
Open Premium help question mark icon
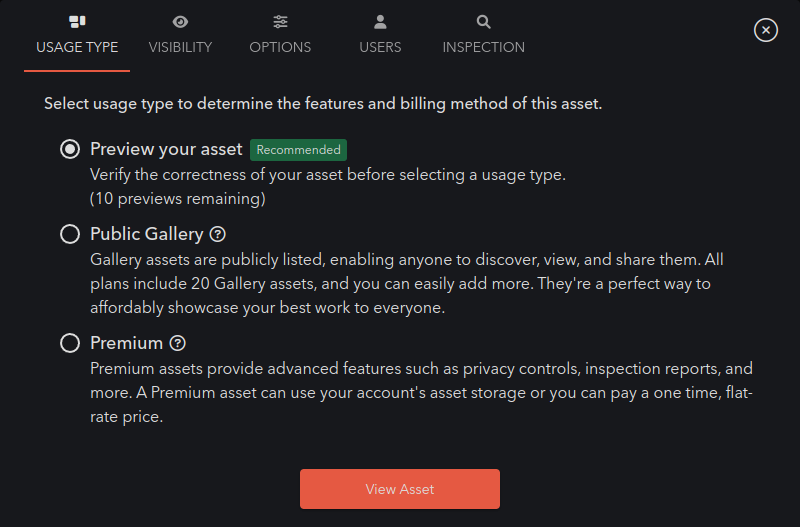click(x=178, y=343)
